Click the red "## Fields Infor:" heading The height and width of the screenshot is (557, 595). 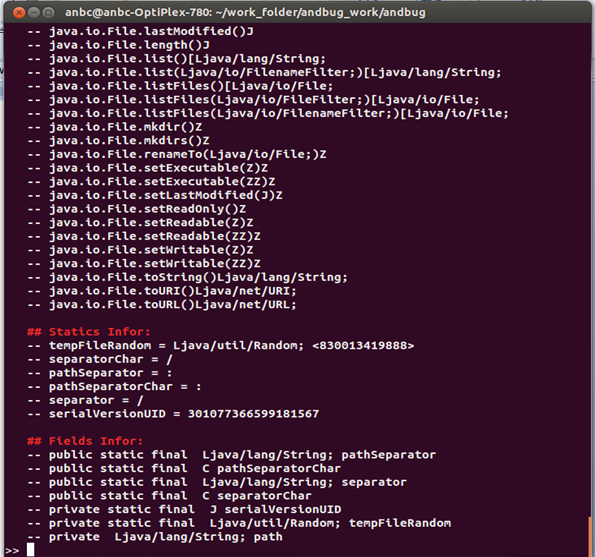85,441
